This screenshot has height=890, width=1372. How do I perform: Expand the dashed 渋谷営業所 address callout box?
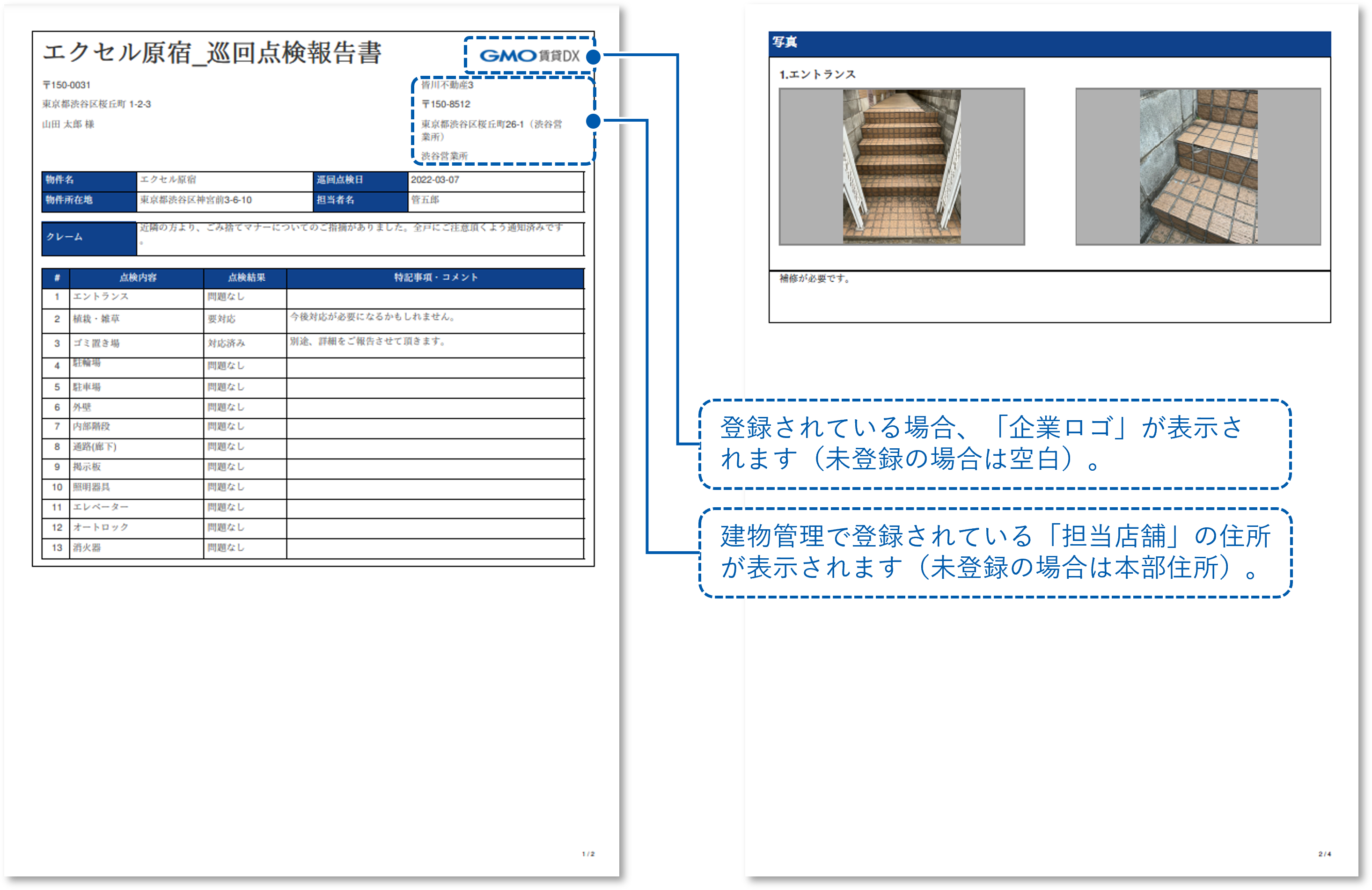503,121
